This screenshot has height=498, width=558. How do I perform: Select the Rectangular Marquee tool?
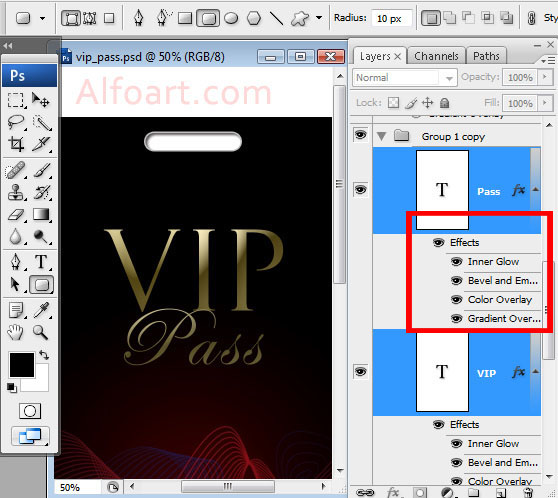[x=16, y=100]
